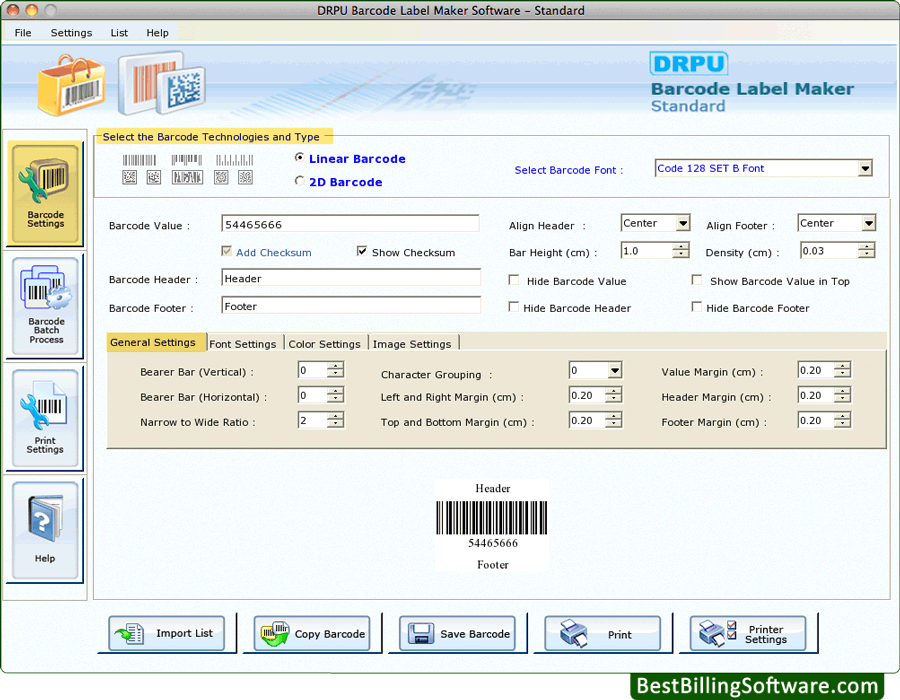The height and width of the screenshot is (700, 900).
Task: Open the Help menu
Action: [157, 33]
